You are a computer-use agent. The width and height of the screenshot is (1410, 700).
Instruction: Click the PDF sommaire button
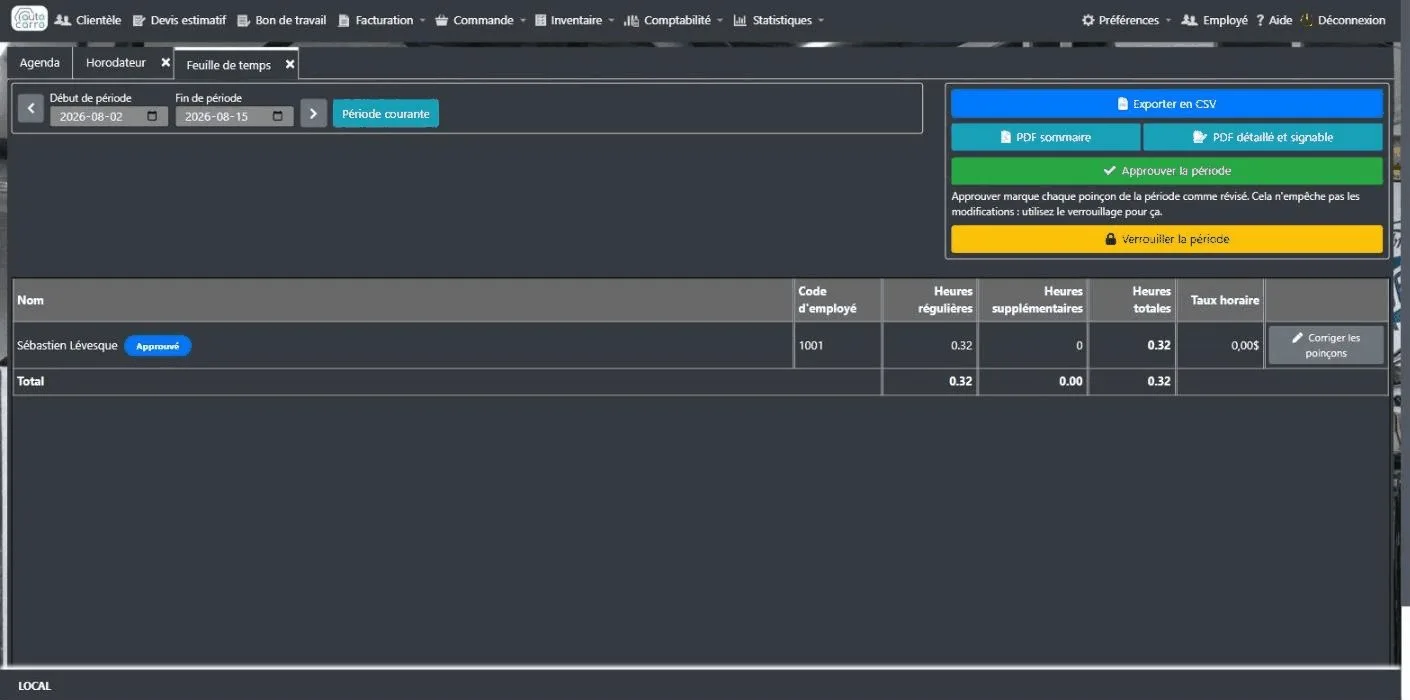pyautogui.click(x=1045, y=137)
